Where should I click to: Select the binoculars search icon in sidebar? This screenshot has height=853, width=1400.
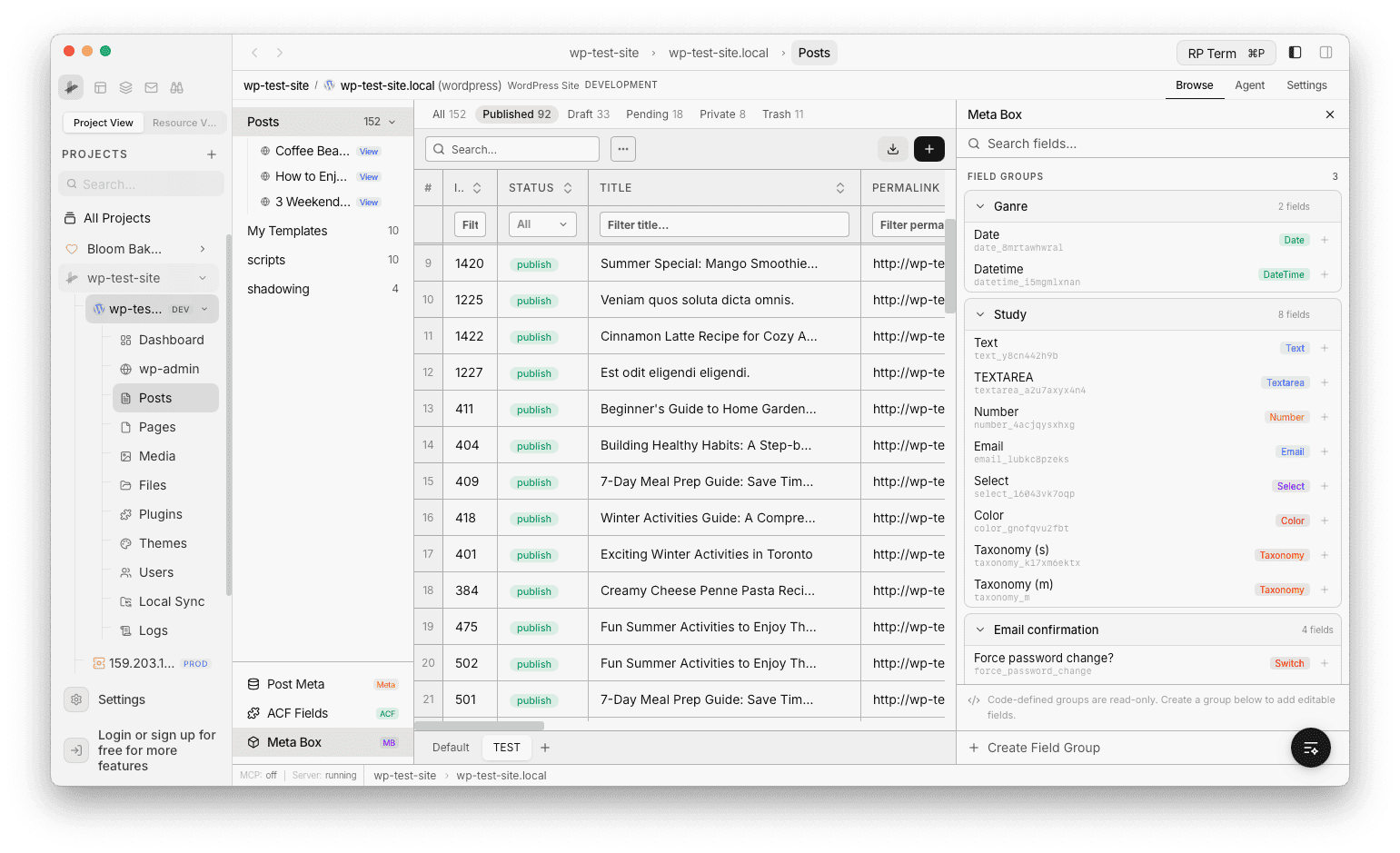[x=176, y=87]
